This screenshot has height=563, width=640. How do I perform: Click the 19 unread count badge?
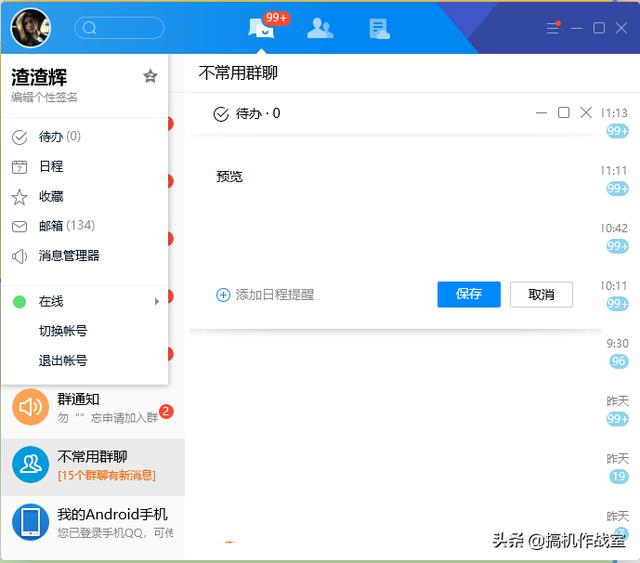click(619, 476)
